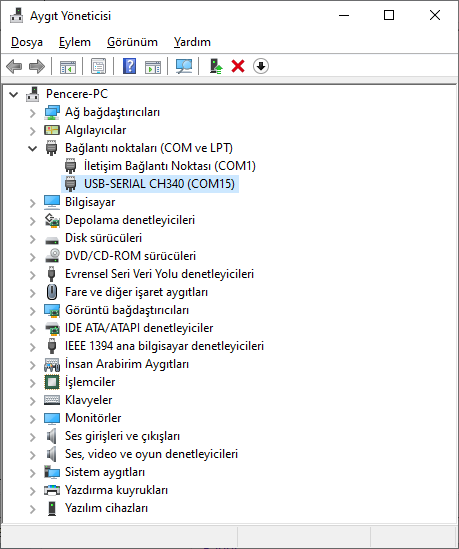Click the blue help question mark icon
The width and height of the screenshot is (459, 549).
[129, 66]
